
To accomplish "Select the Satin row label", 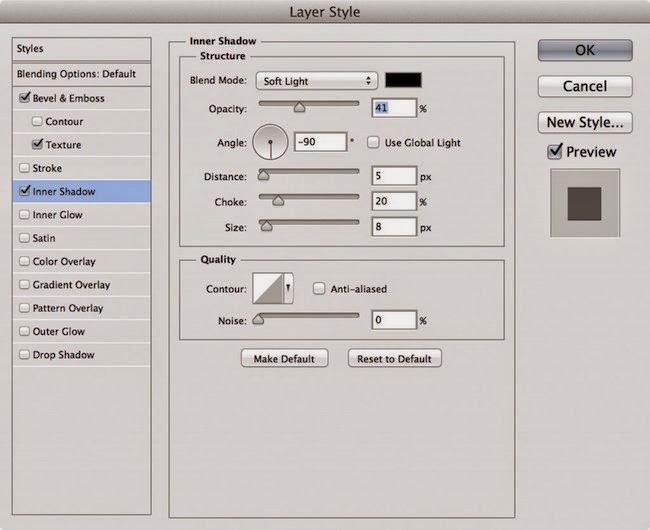I will coord(44,238).
